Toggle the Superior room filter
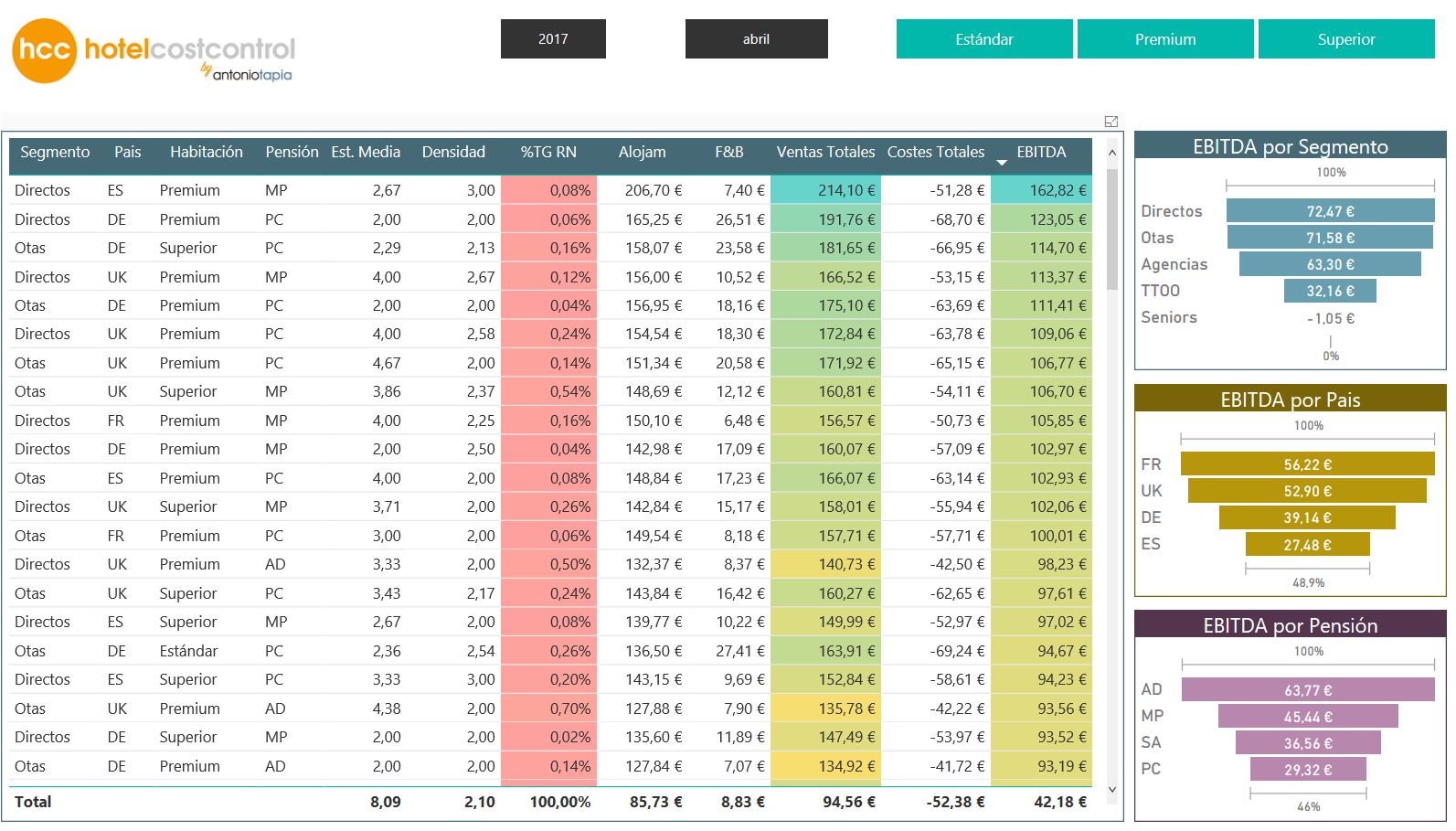Screen dimensions: 1456x831 (1346, 39)
